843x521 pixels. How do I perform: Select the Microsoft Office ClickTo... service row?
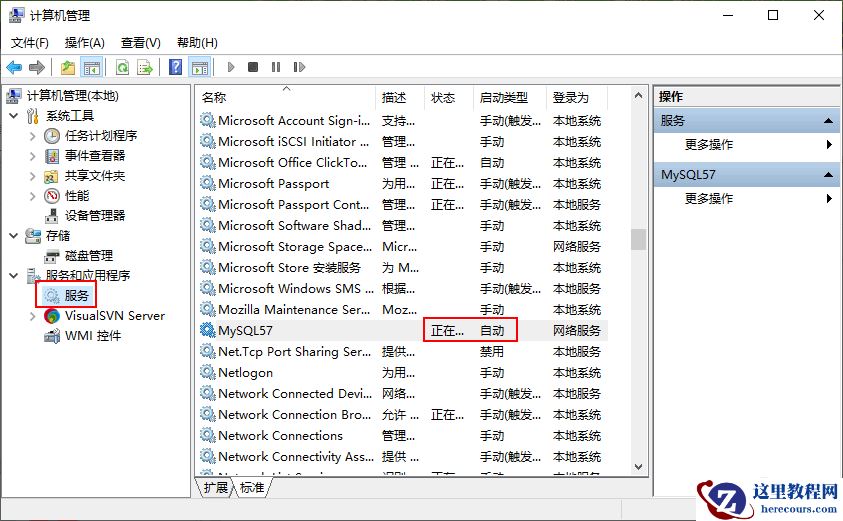(403, 162)
